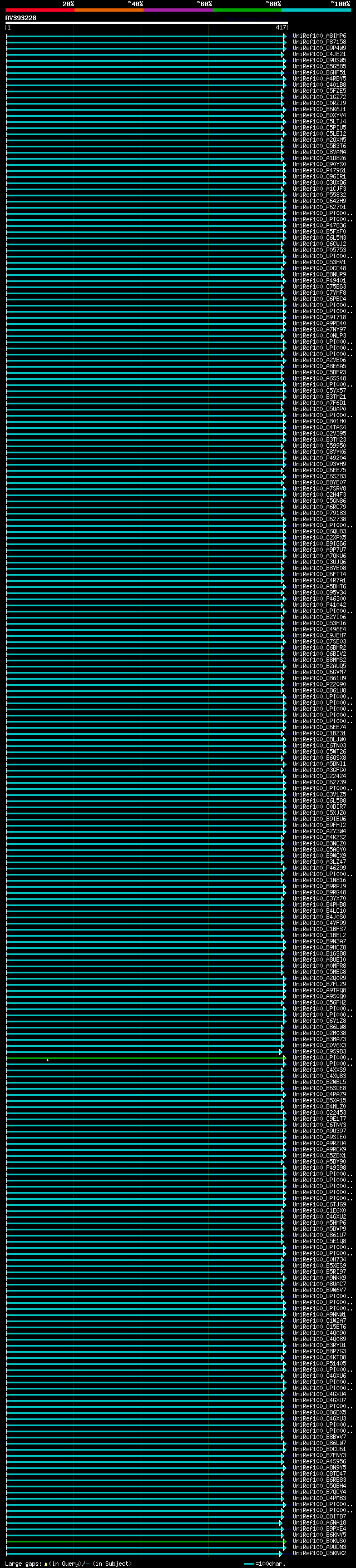Click the orange ~40% identity color segment
This screenshot has width=356, height=1568.
tap(109, 11)
